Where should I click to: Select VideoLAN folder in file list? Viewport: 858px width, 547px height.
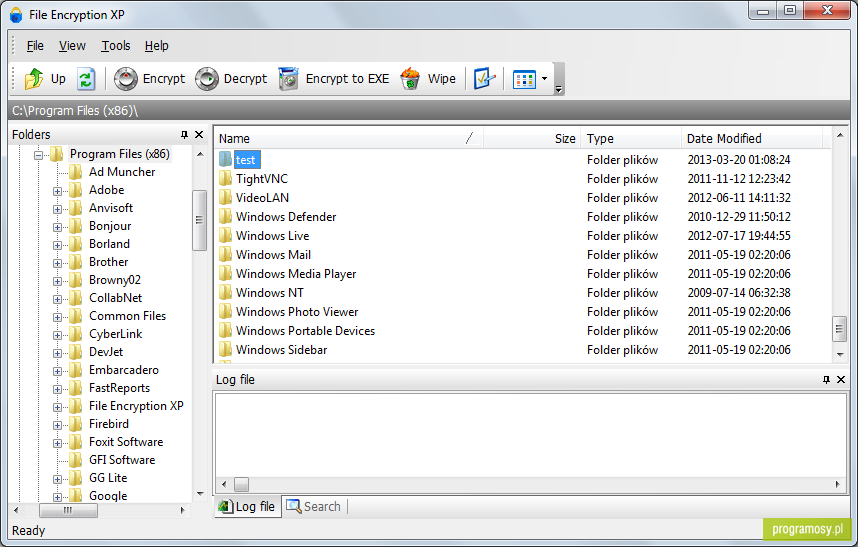point(262,198)
